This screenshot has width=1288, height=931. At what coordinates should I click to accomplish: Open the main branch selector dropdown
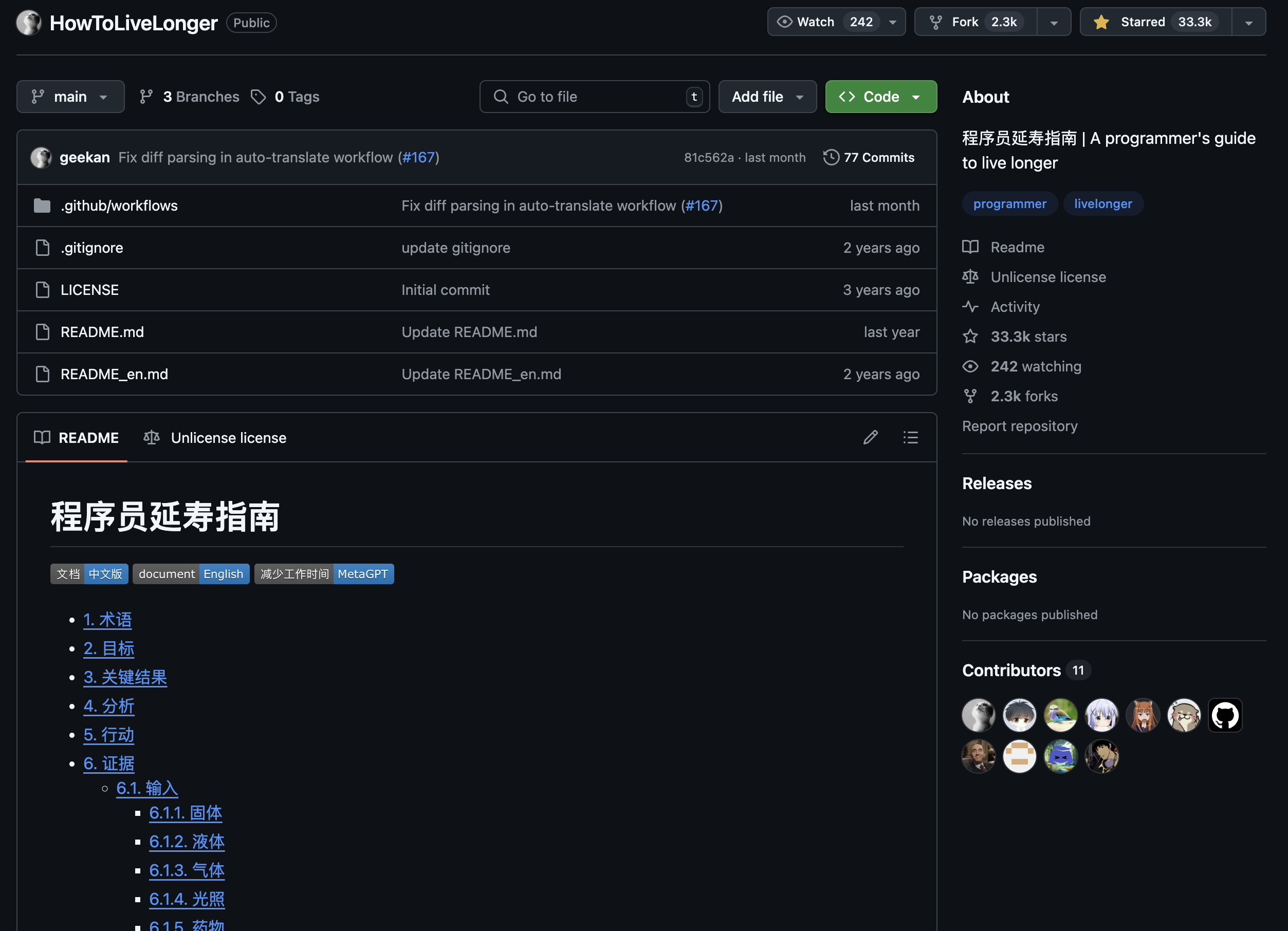[70, 97]
